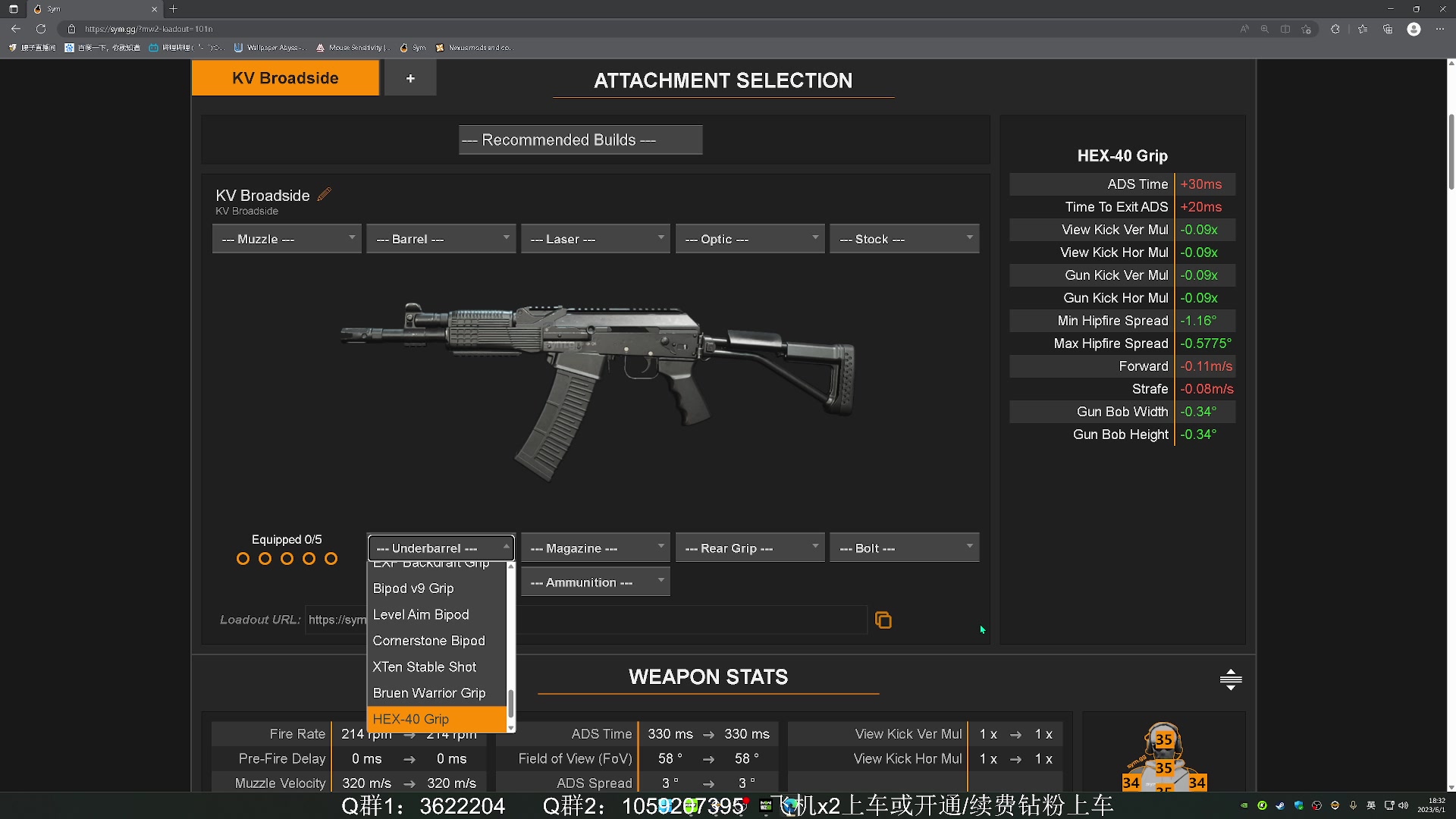
Task: Open the browser profile avatar
Action: point(1414,29)
